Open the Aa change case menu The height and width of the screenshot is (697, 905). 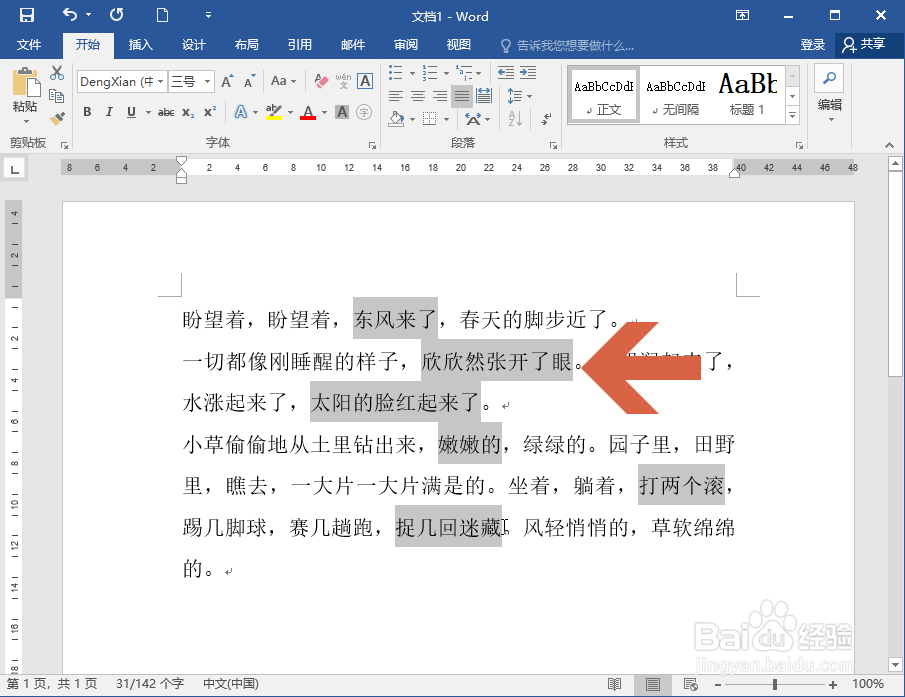pos(283,81)
